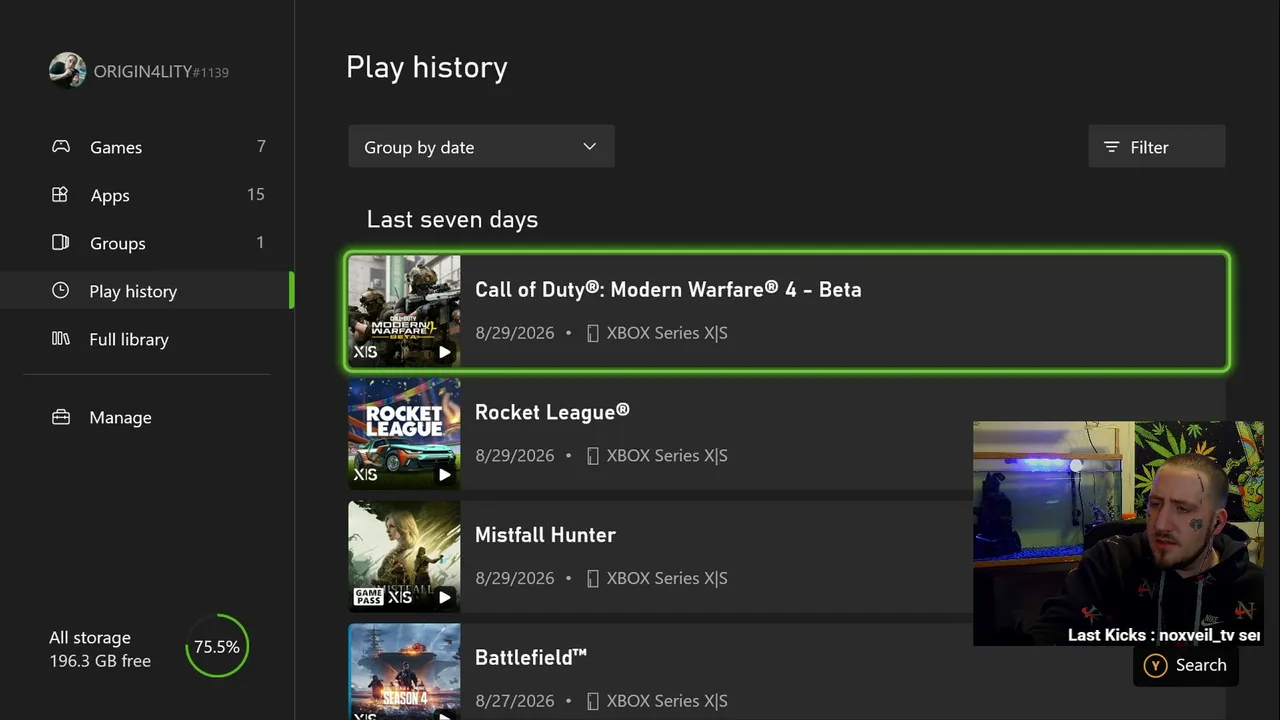Click the X|S badge on Rocket League cover

point(366,475)
